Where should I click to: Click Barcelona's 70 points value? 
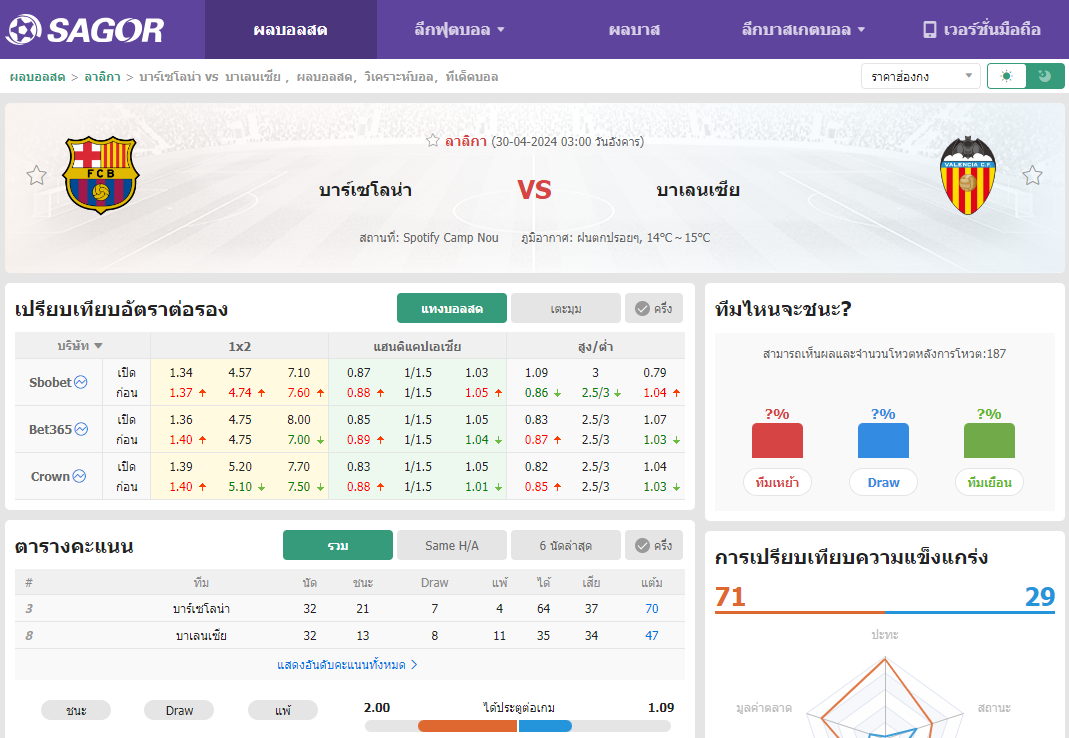pyautogui.click(x=652, y=608)
